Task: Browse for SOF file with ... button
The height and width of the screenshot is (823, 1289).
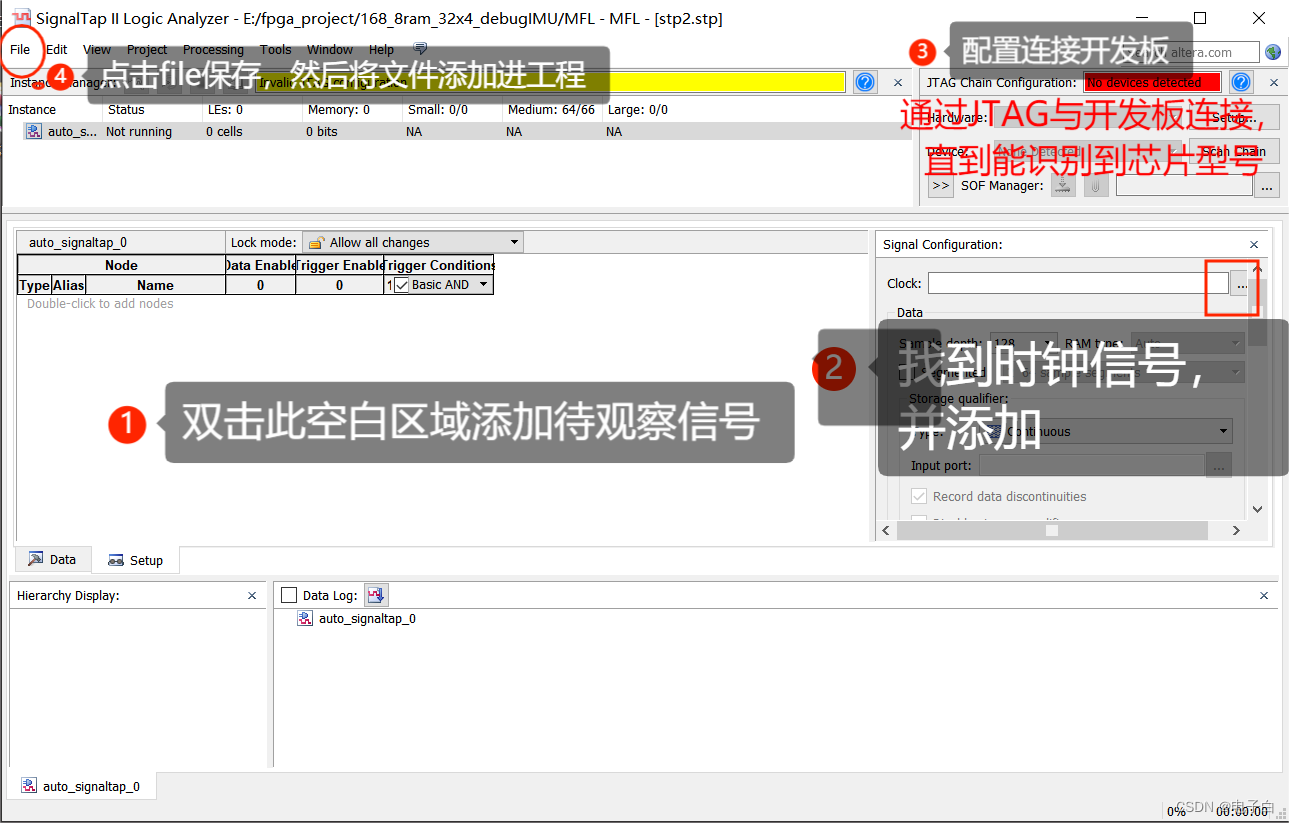Action: pyautogui.click(x=1267, y=185)
